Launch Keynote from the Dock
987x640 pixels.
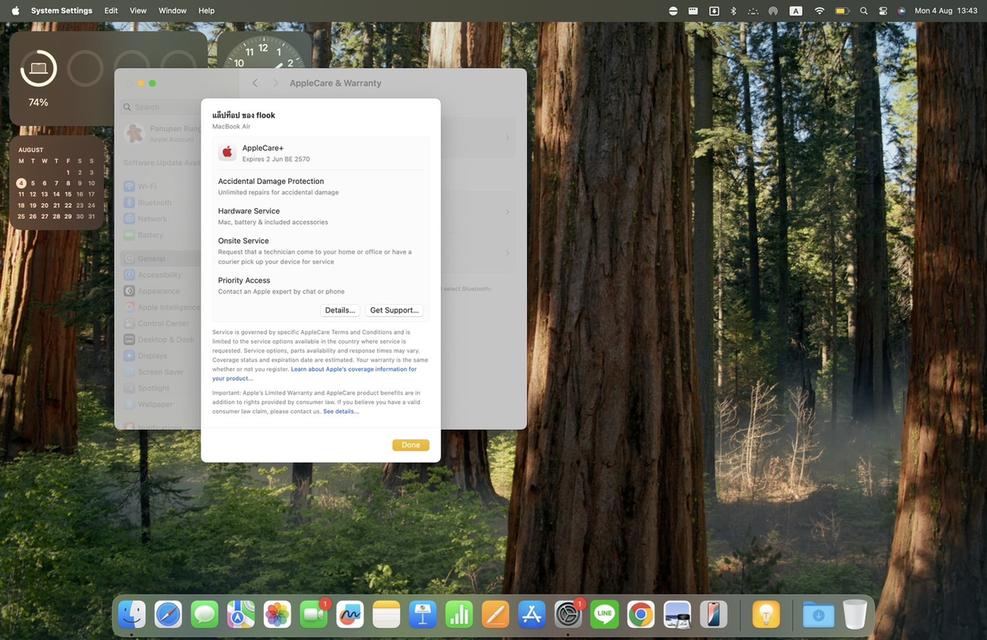[422, 614]
